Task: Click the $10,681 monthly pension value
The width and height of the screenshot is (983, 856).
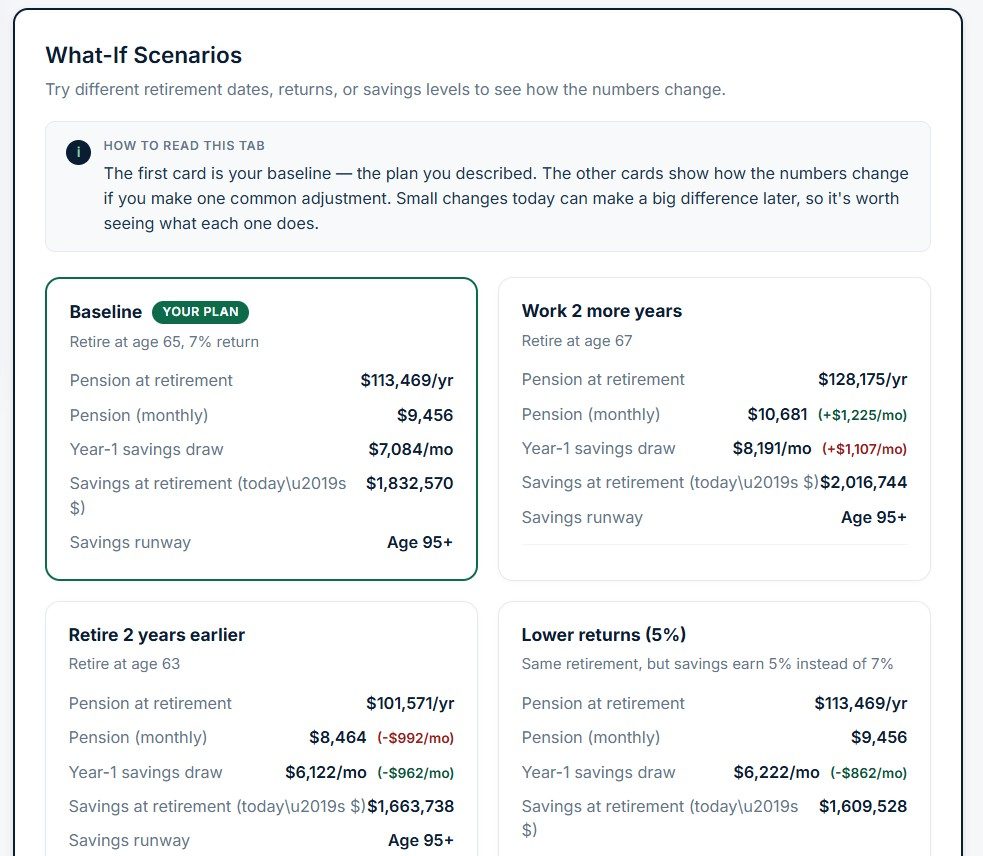Action: coord(777,415)
